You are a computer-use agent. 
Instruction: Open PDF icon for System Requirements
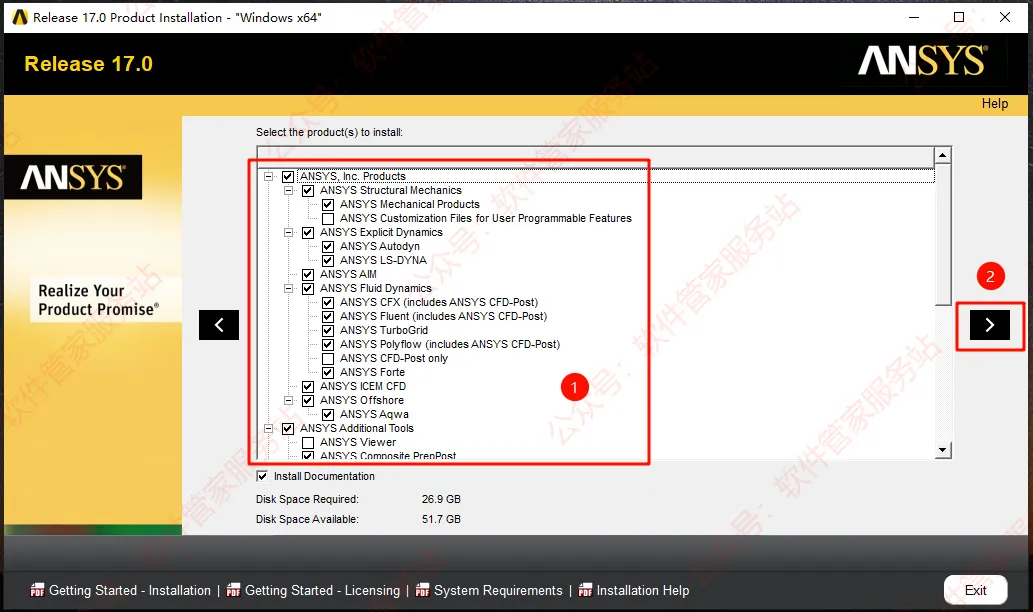click(x=422, y=590)
